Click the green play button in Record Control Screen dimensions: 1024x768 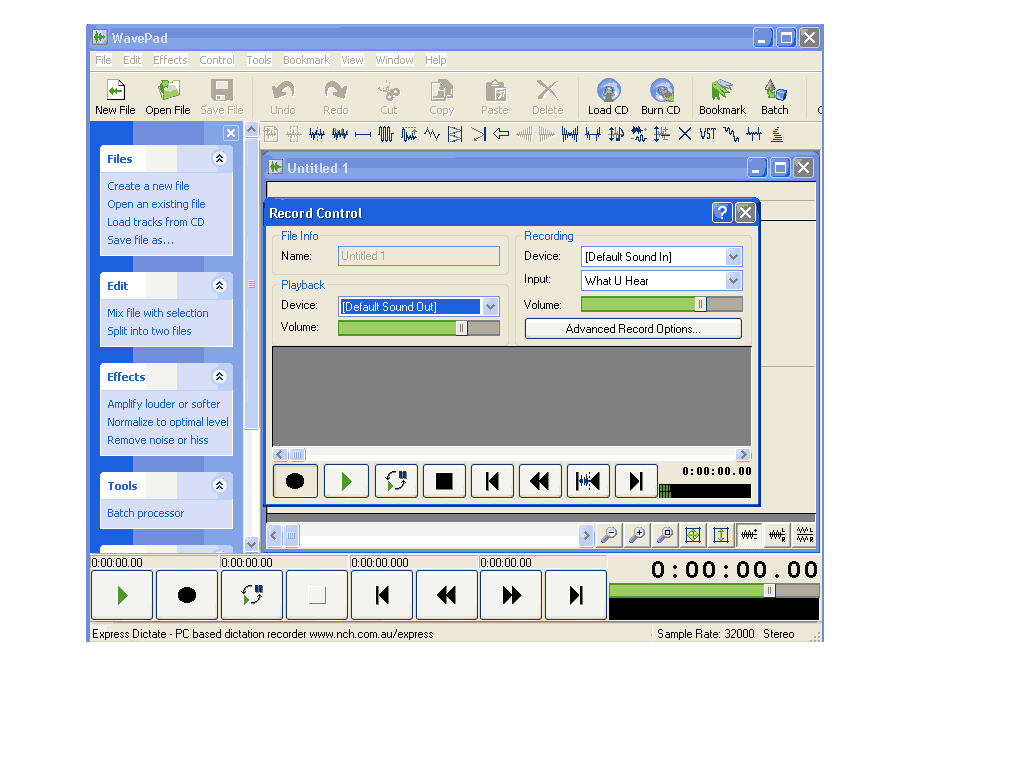point(346,481)
